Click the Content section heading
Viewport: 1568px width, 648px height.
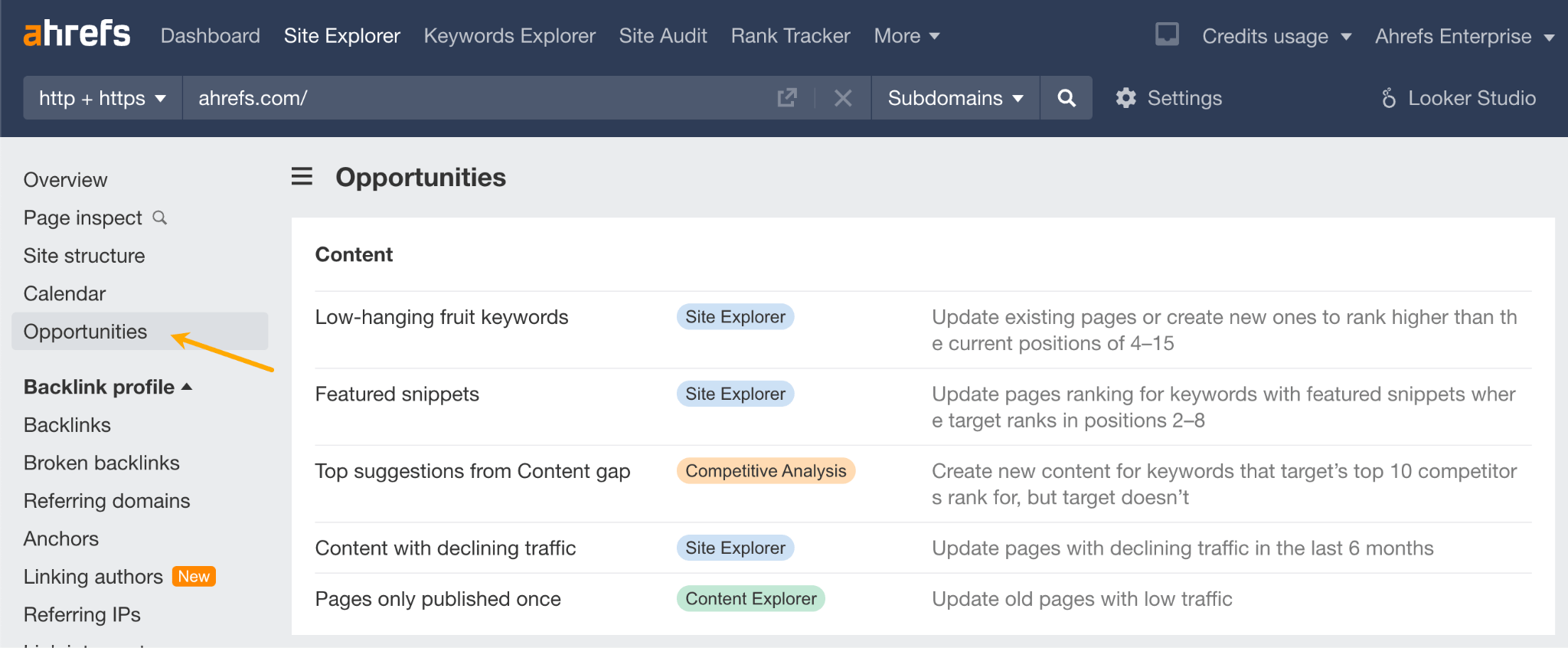[354, 254]
